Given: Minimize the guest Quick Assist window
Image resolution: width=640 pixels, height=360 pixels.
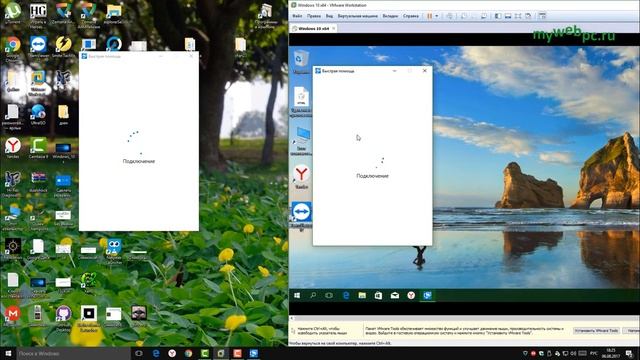Looking at the screenshot, I should coord(394,71).
